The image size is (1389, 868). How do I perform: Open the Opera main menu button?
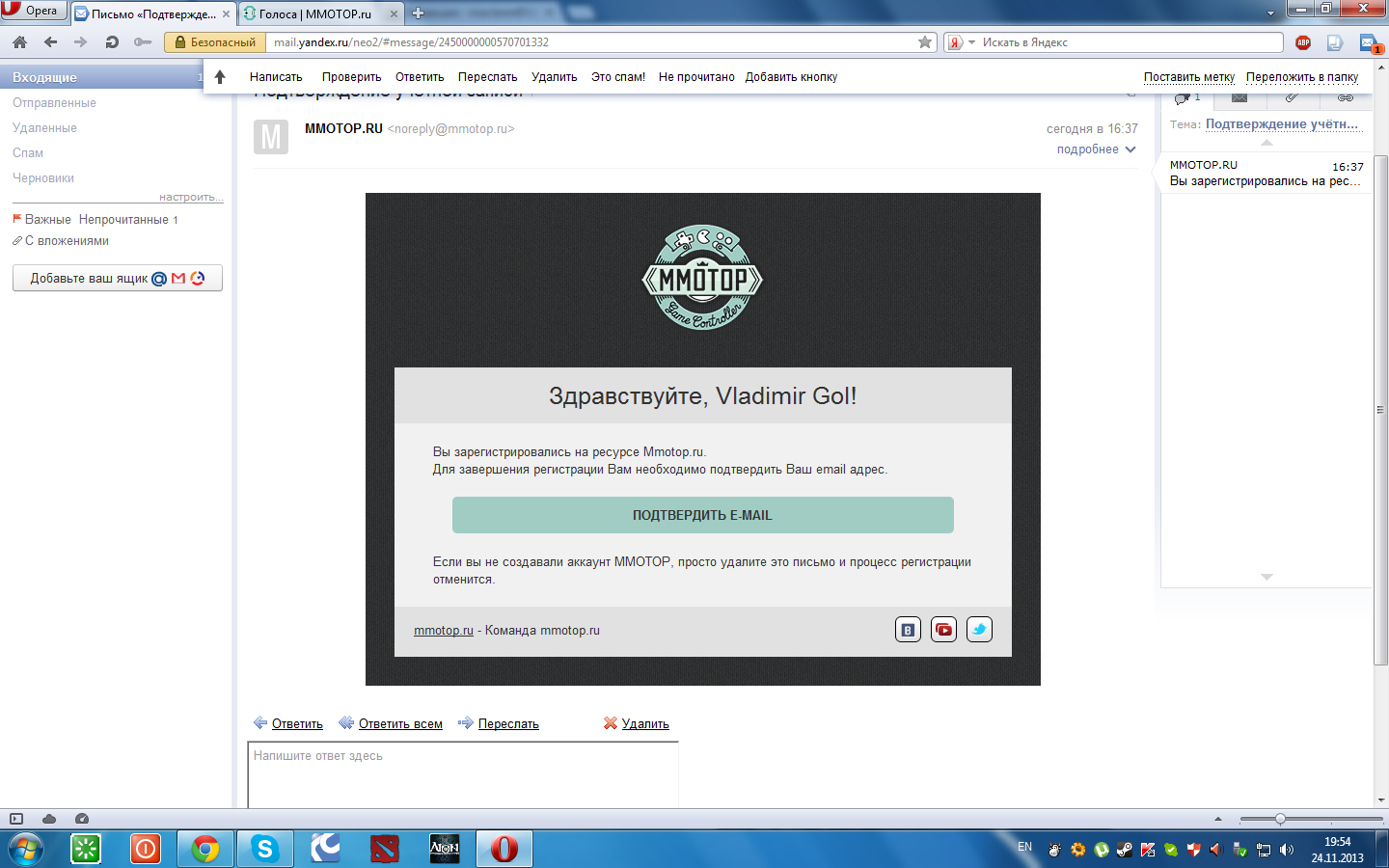pyautogui.click(x=33, y=11)
